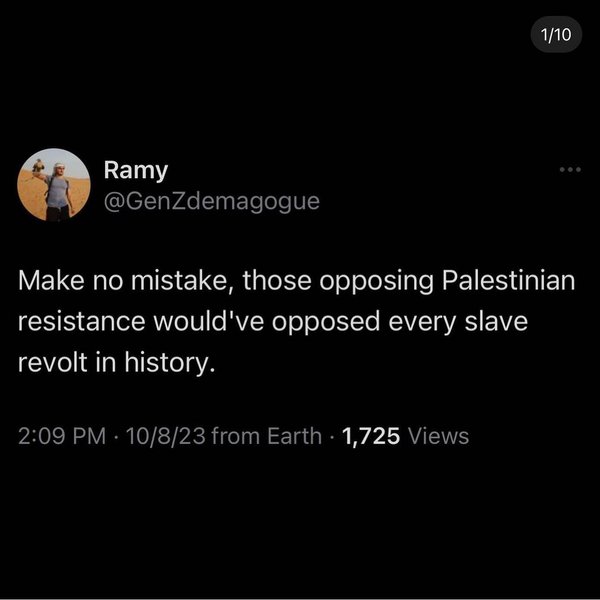Click the word 'opposed' in the tweet
The height and width of the screenshot is (600, 600).
pyautogui.click(x=326, y=322)
